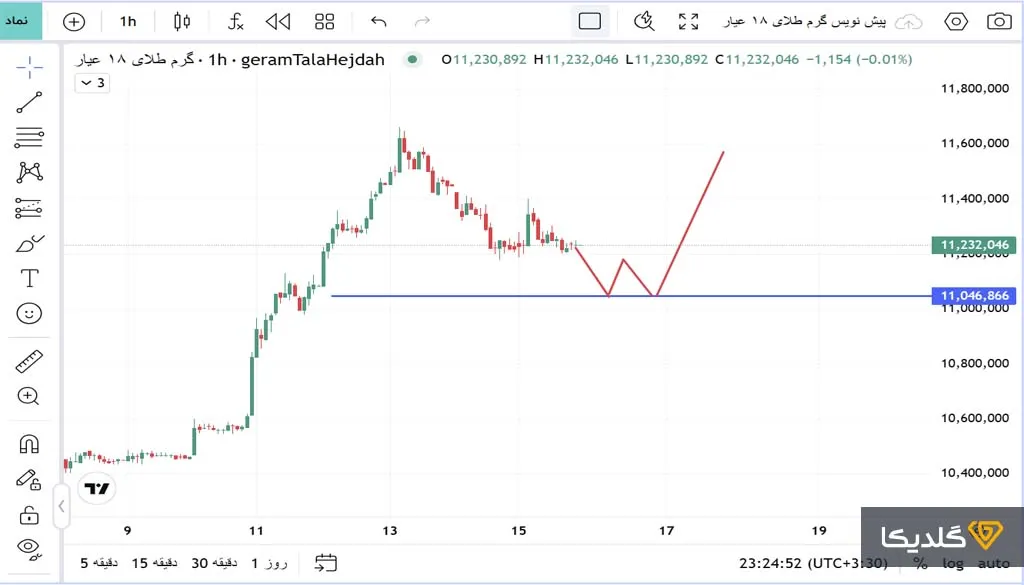1024x585 pixels.
Task: Select the brush drawing tool
Action: [x=30, y=243]
